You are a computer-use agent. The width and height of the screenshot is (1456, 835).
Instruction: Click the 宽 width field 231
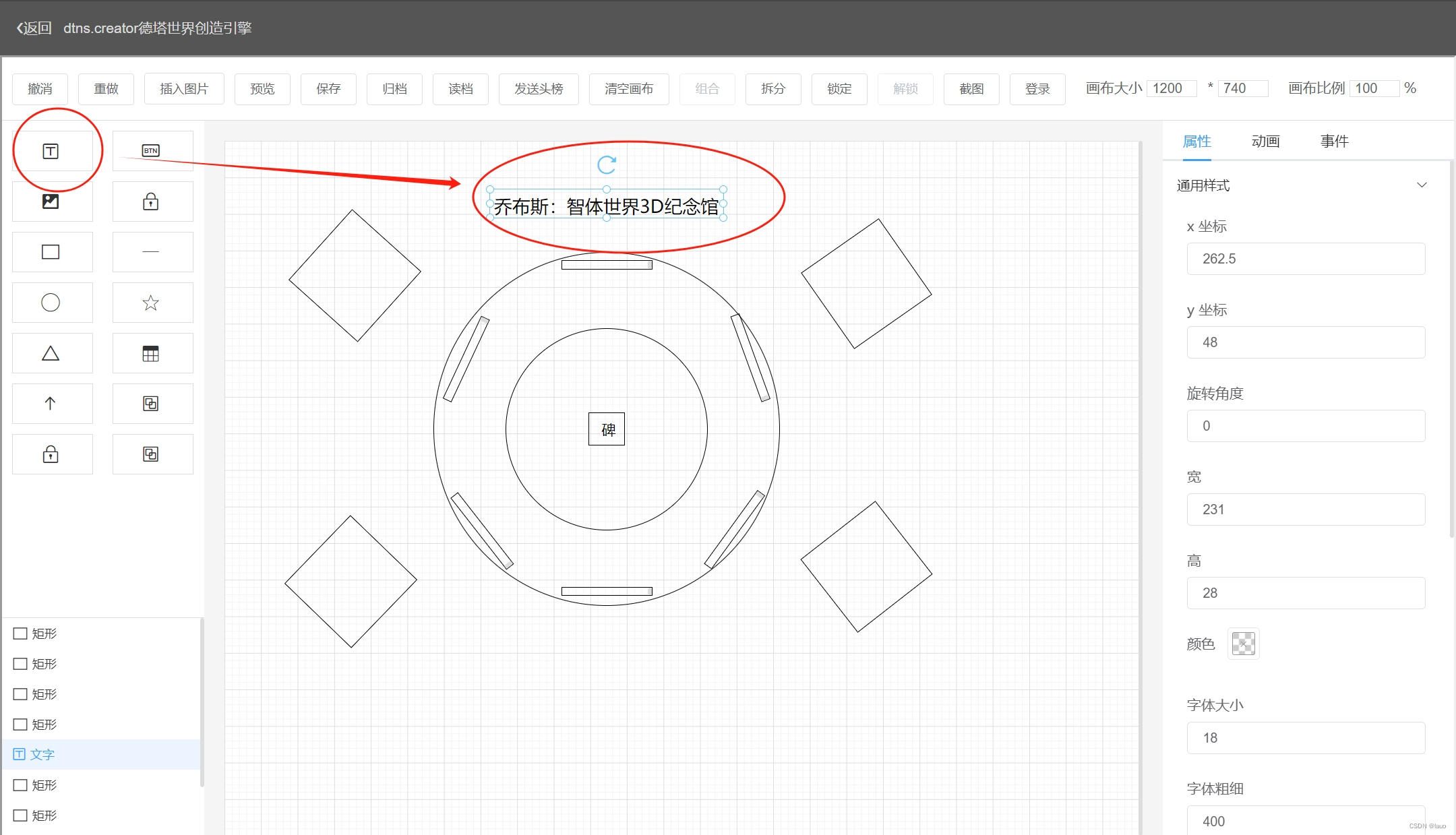coord(1306,509)
